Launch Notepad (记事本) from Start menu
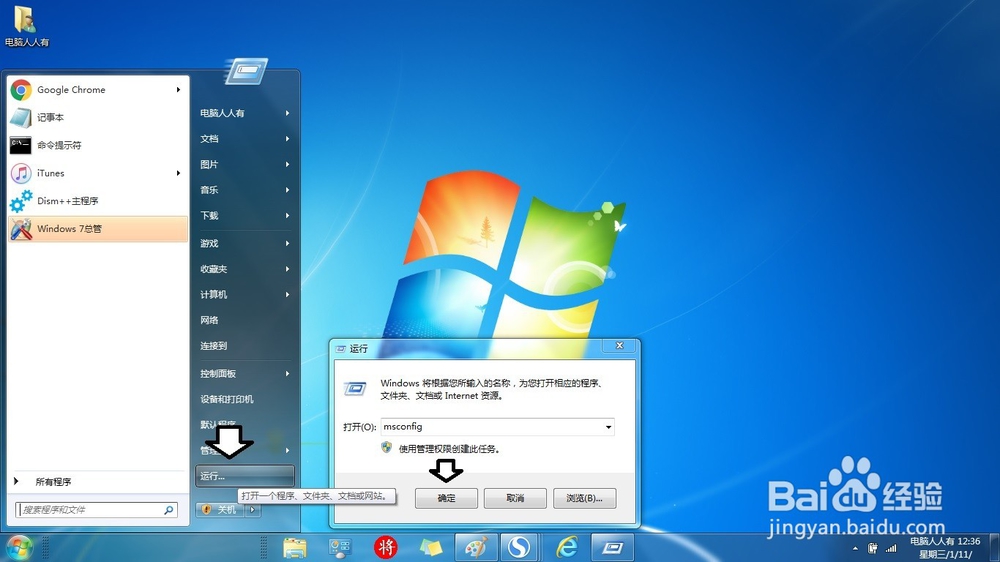 [98, 117]
